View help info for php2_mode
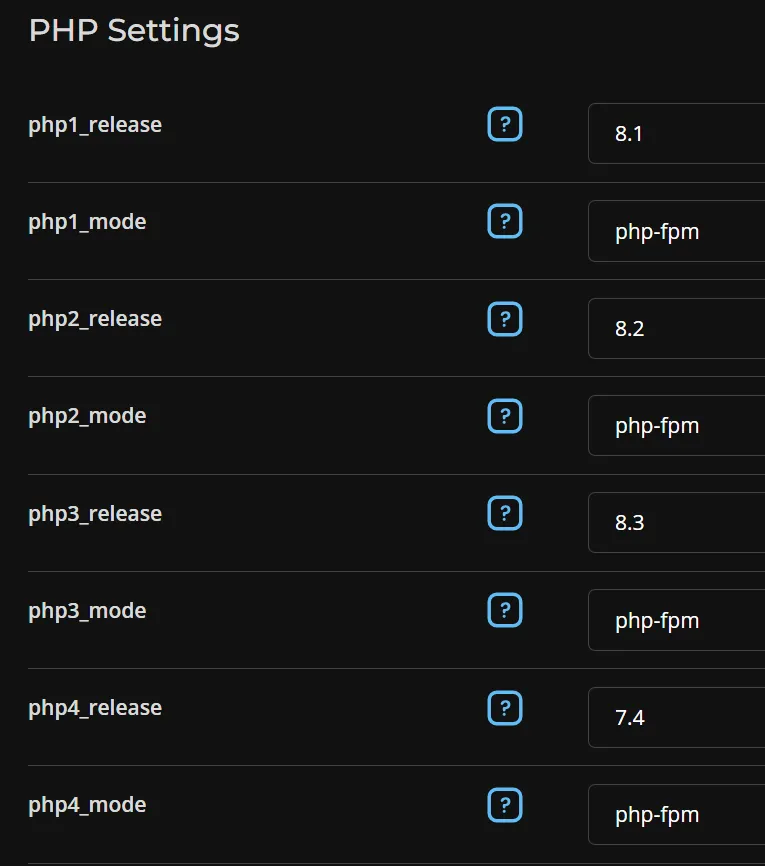 pos(505,416)
